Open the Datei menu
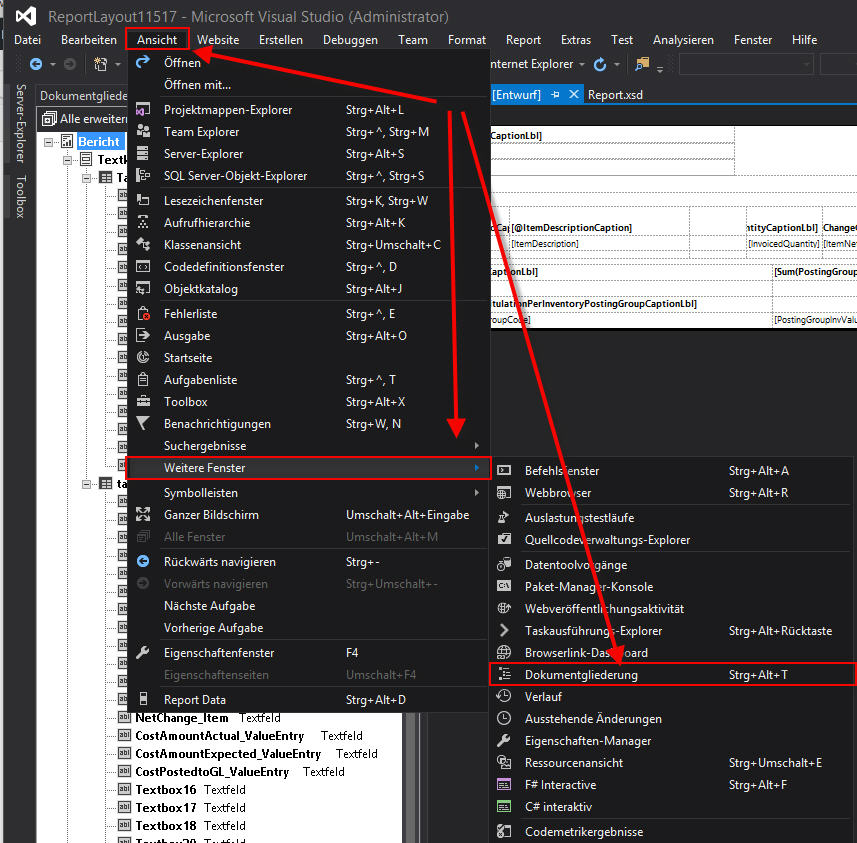The height and width of the screenshot is (843, 857). 28,40
